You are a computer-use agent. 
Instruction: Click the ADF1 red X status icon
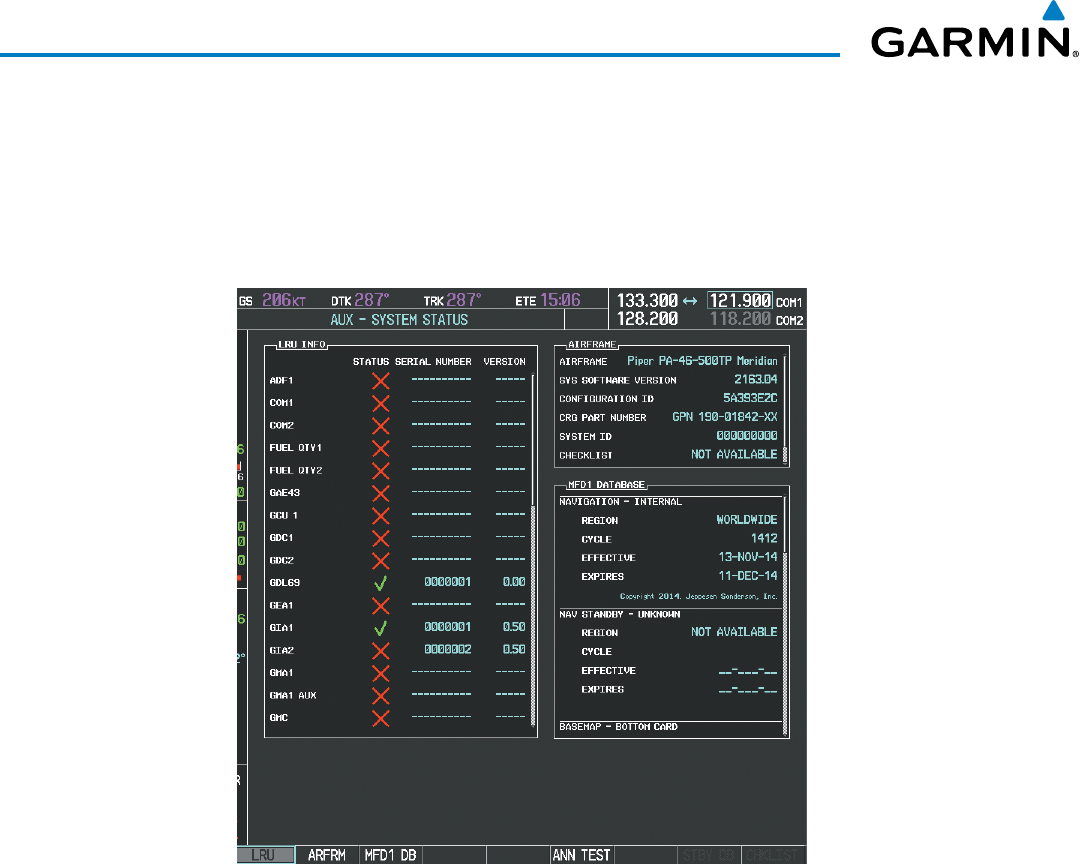(x=380, y=380)
